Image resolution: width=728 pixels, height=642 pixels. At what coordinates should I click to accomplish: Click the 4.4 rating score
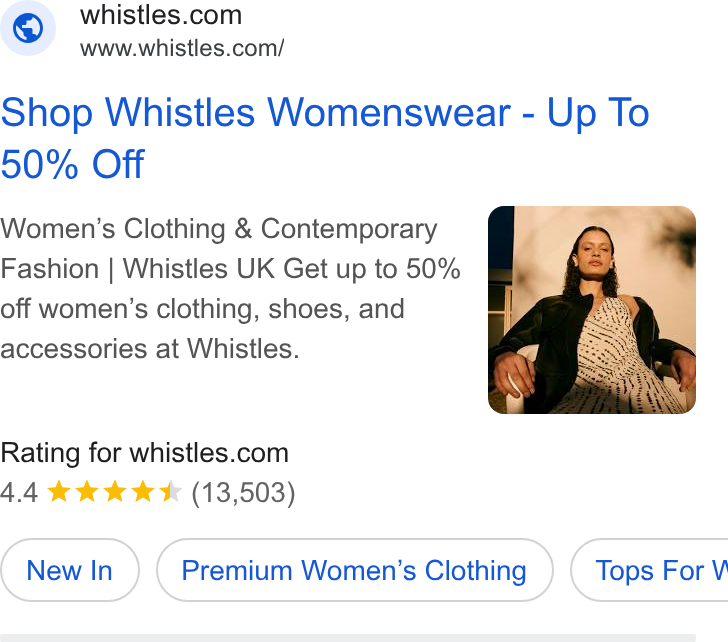(x=19, y=493)
